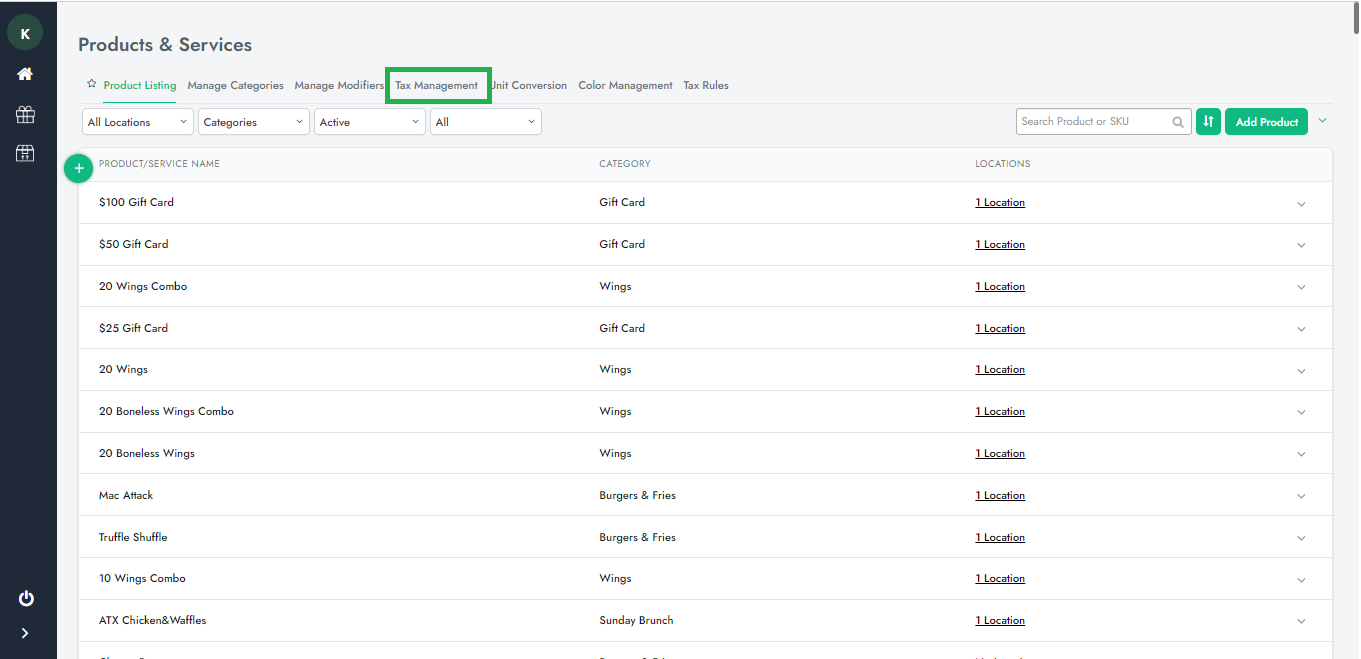Open the Active status dropdown
This screenshot has height=659, width=1361.
(370, 122)
